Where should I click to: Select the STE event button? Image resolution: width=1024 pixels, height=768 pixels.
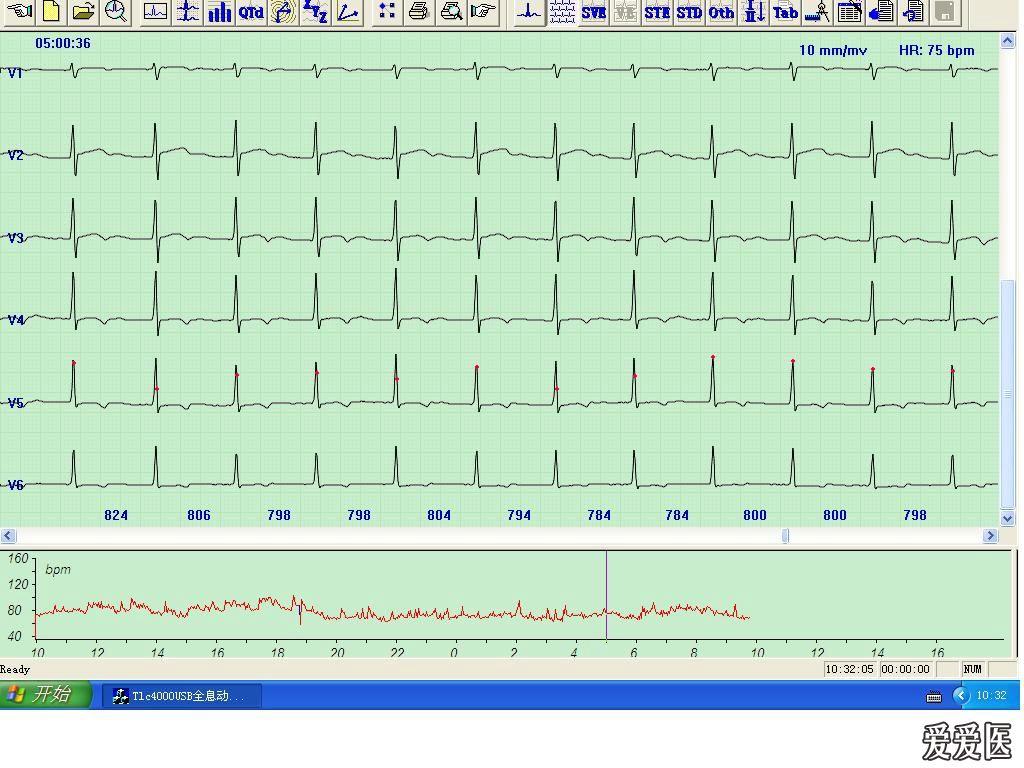(x=657, y=12)
